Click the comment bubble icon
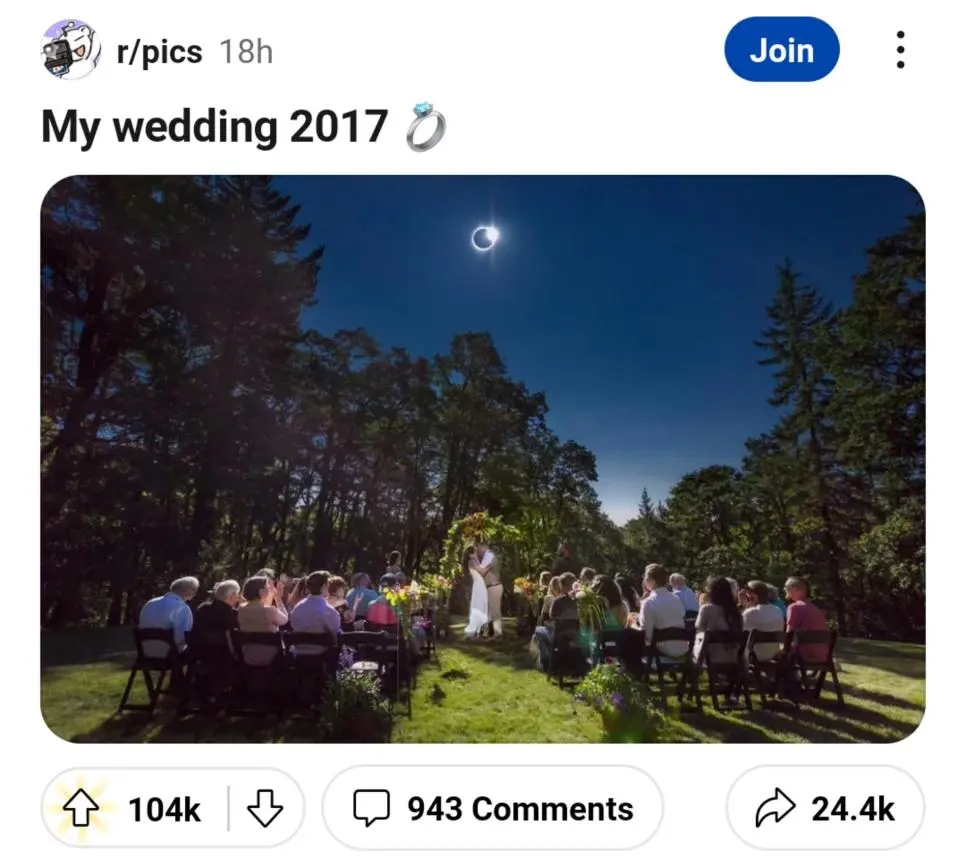Image resolution: width=966 pixels, height=862 pixels. (x=371, y=808)
